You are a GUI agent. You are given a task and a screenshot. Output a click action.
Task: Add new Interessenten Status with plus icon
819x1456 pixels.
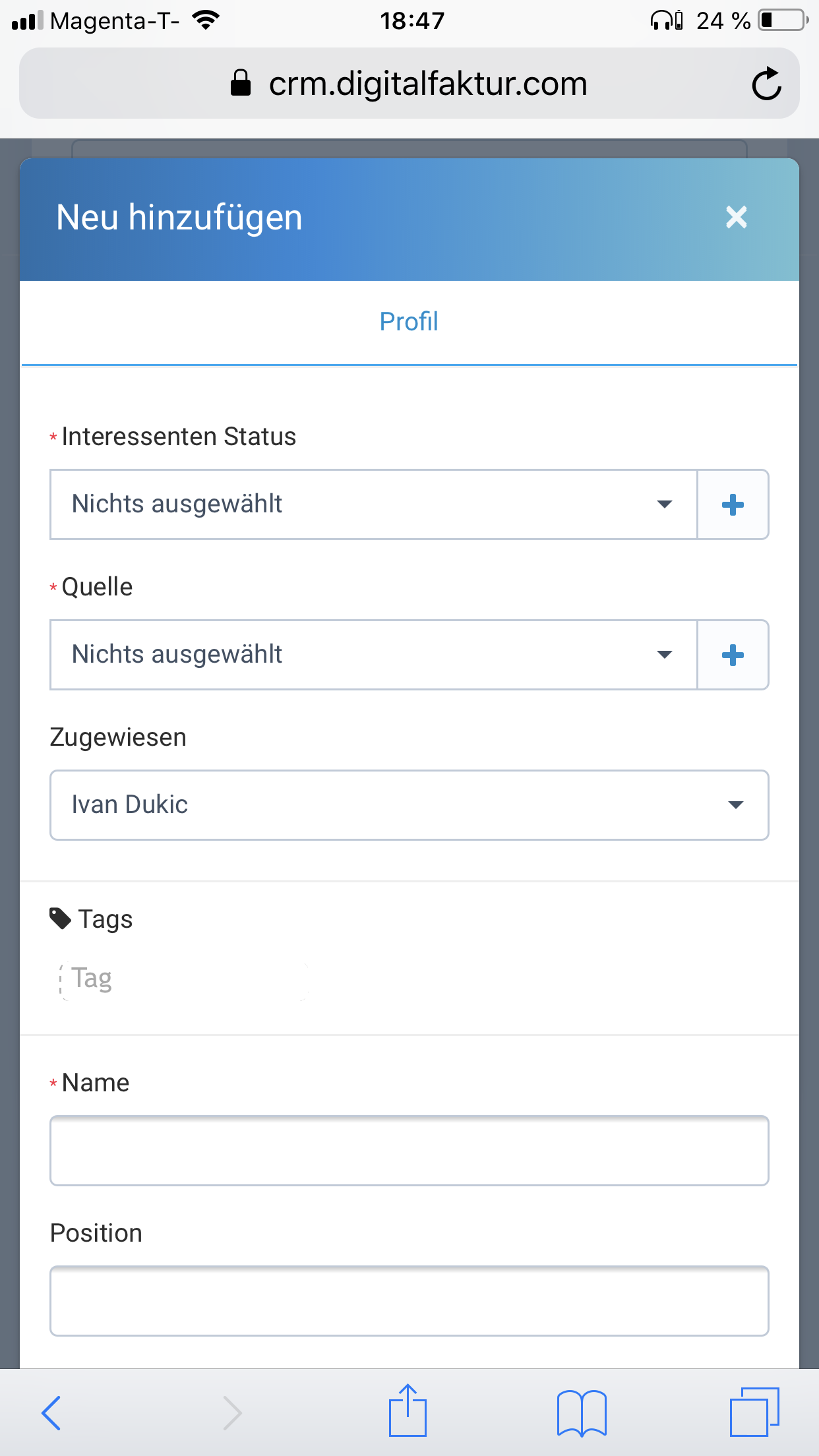tap(733, 504)
